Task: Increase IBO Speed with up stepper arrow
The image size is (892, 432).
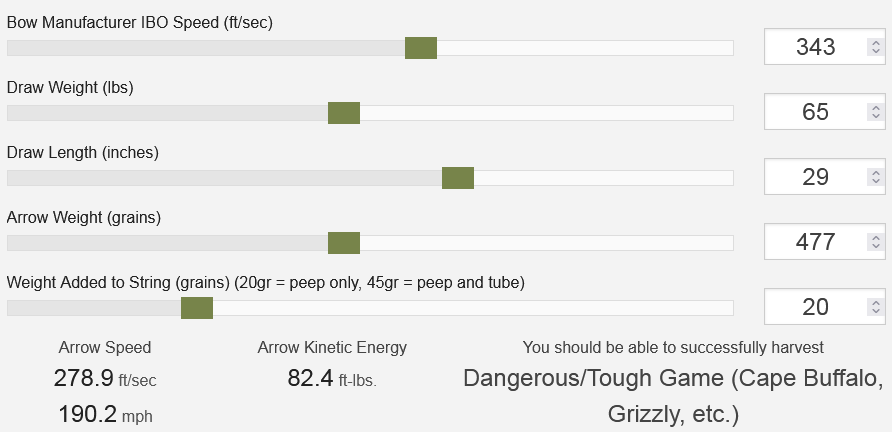Action: pos(876,43)
